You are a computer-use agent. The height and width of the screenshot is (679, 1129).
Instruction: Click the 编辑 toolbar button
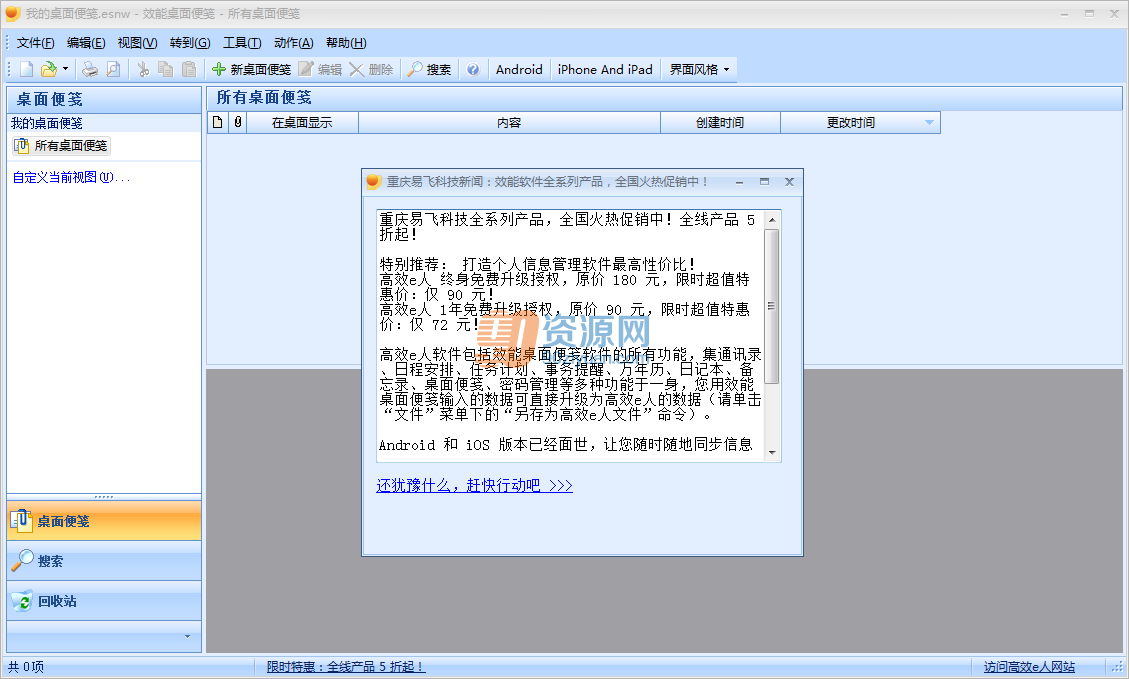coord(320,69)
